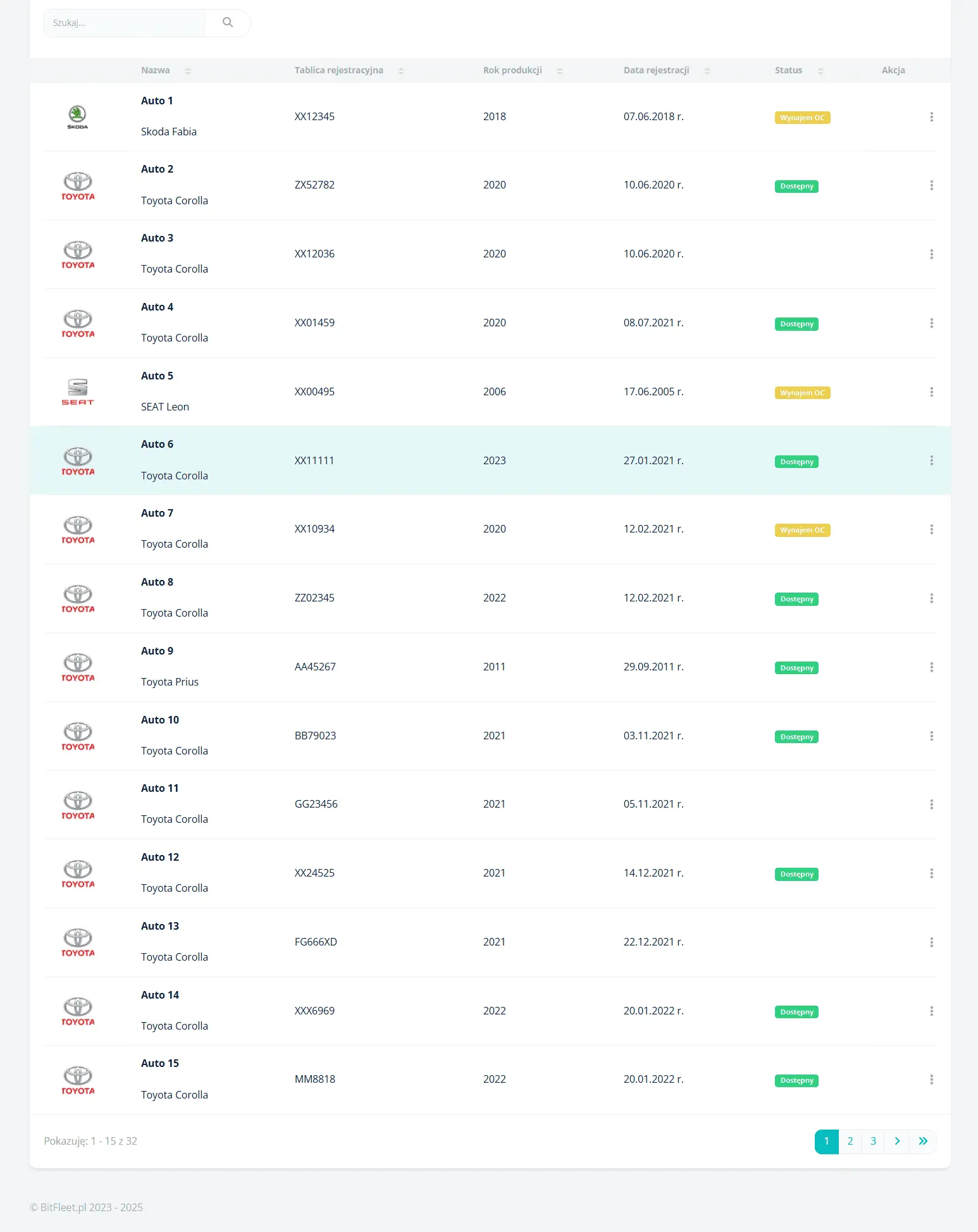
Task: Open action menu for Auto 1
Action: pyautogui.click(x=931, y=117)
